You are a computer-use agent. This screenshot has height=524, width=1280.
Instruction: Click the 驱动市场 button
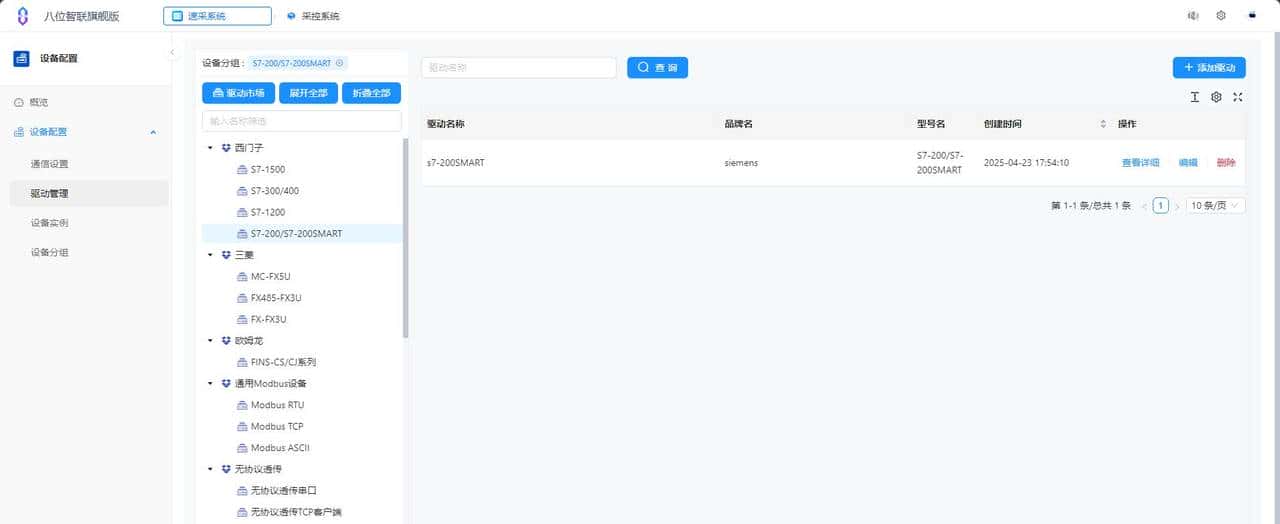click(238, 93)
